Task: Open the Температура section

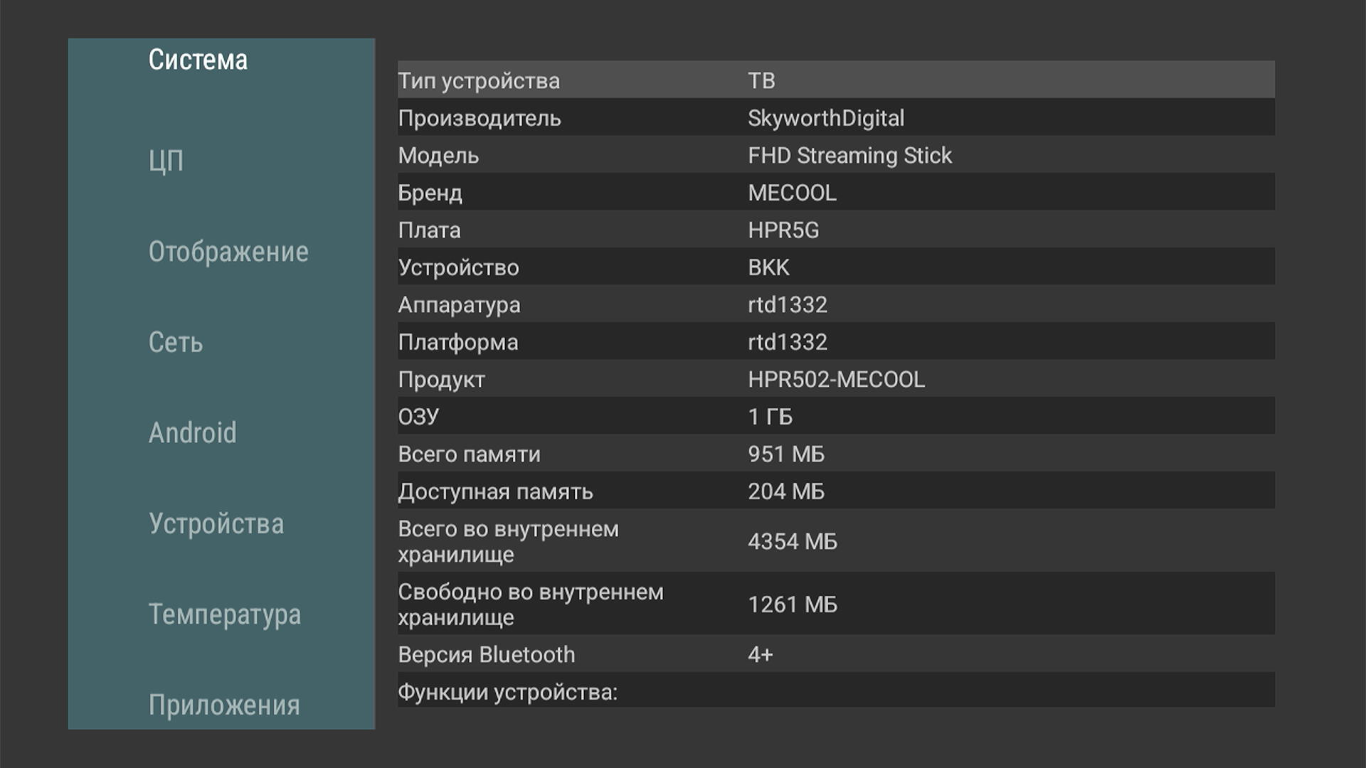Action: (x=225, y=614)
